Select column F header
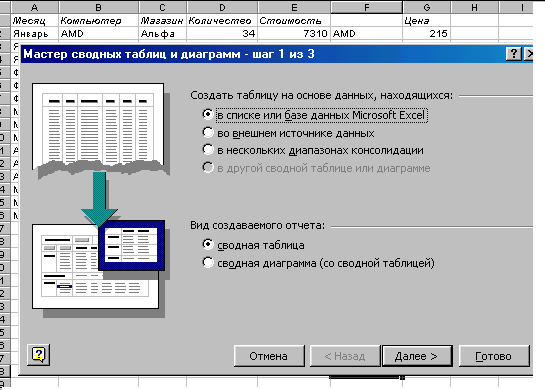The image size is (545, 390). click(x=366, y=7)
